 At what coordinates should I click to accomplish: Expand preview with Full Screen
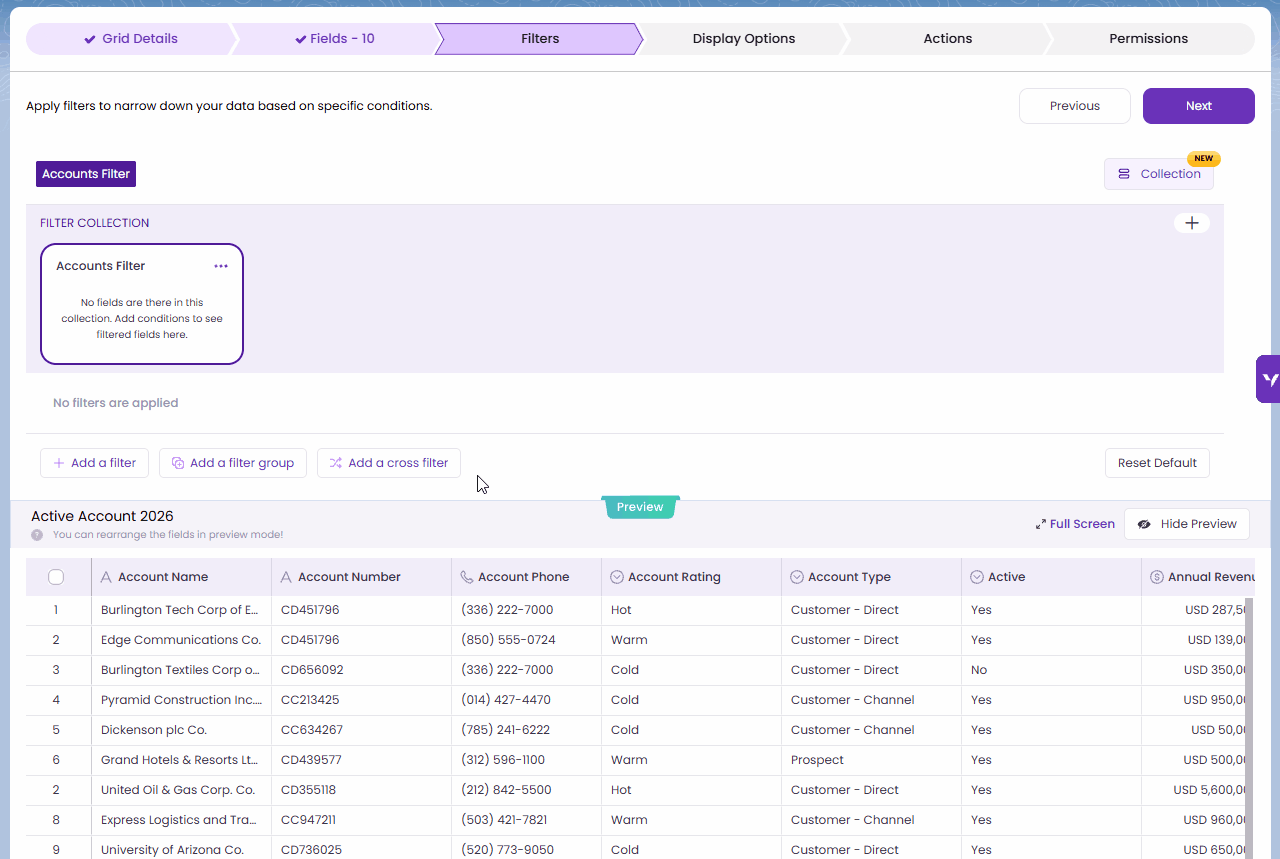tap(1075, 524)
